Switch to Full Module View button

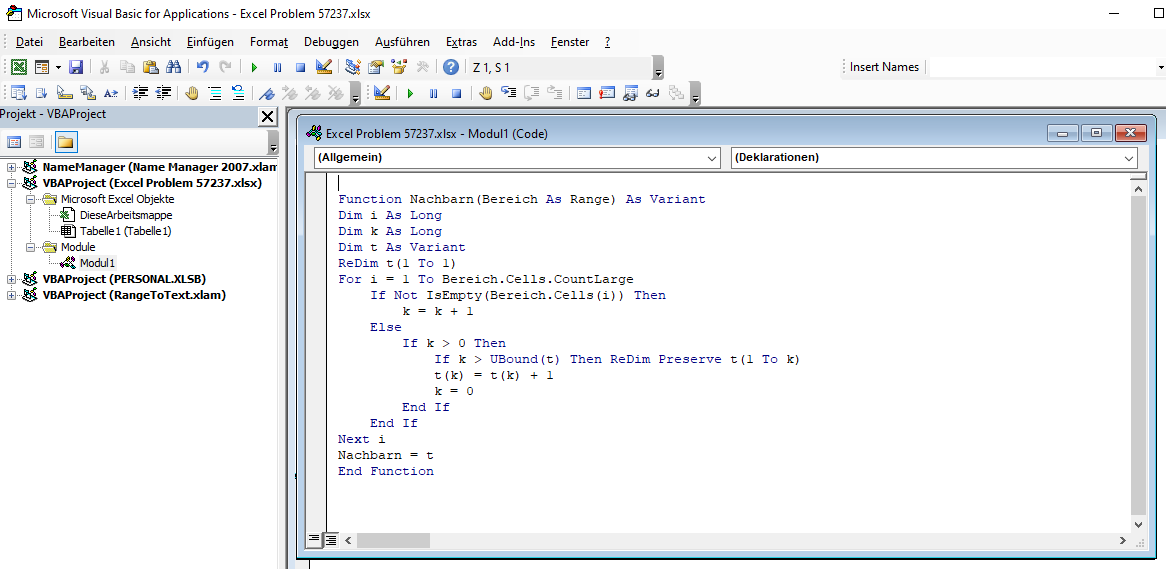(x=330, y=539)
